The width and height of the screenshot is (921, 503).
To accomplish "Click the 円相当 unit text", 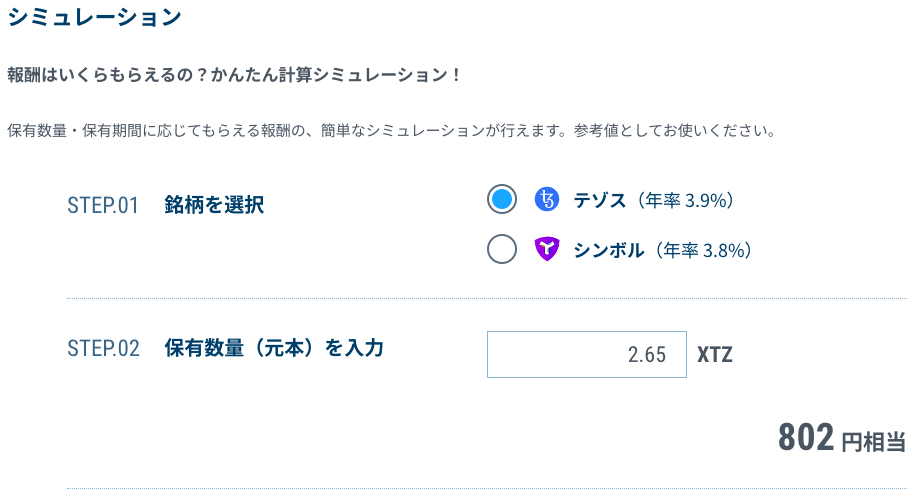I will click(x=873, y=442).
